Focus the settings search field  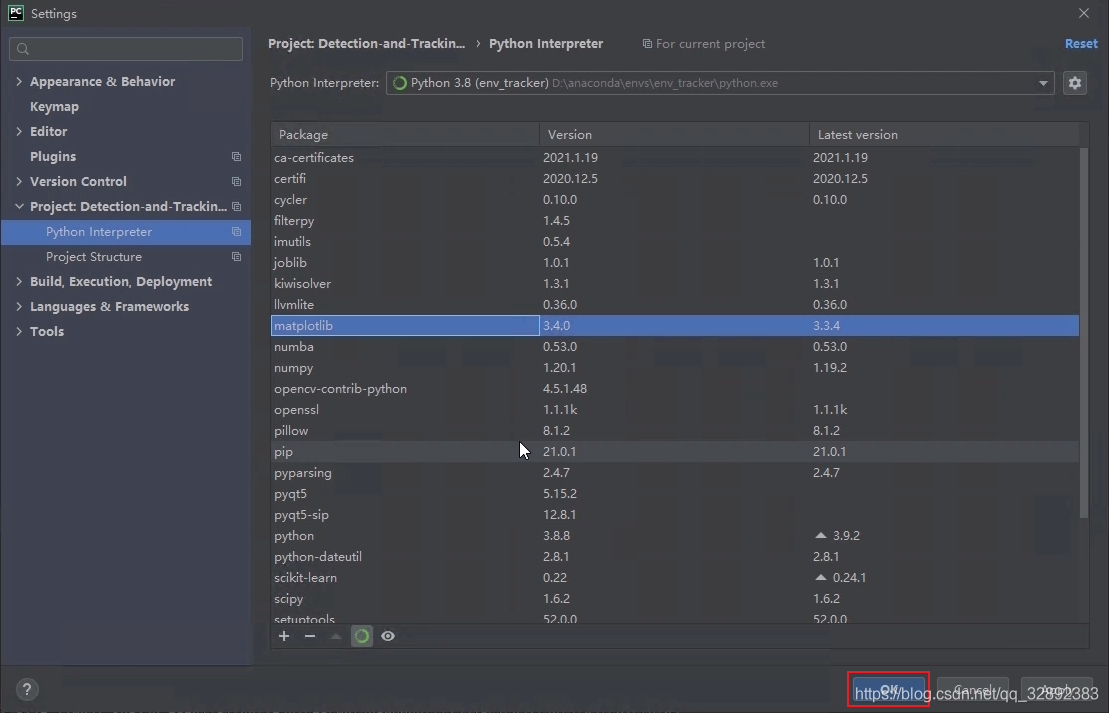[x=126, y=49]
